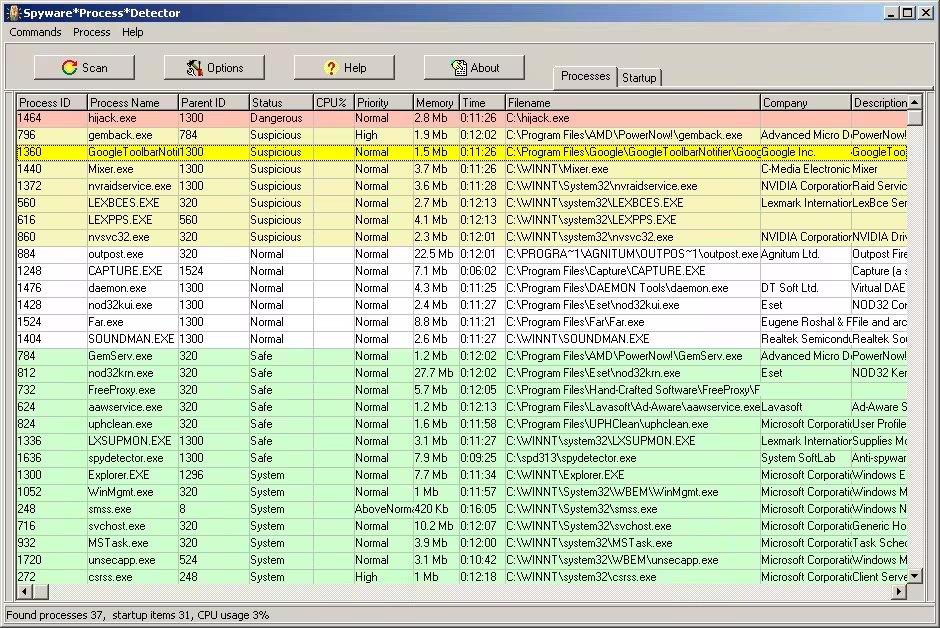The height and width of the screenshot is (628, 940).
Task: Open the About dialog button
Action: click(x=474, y=67)
